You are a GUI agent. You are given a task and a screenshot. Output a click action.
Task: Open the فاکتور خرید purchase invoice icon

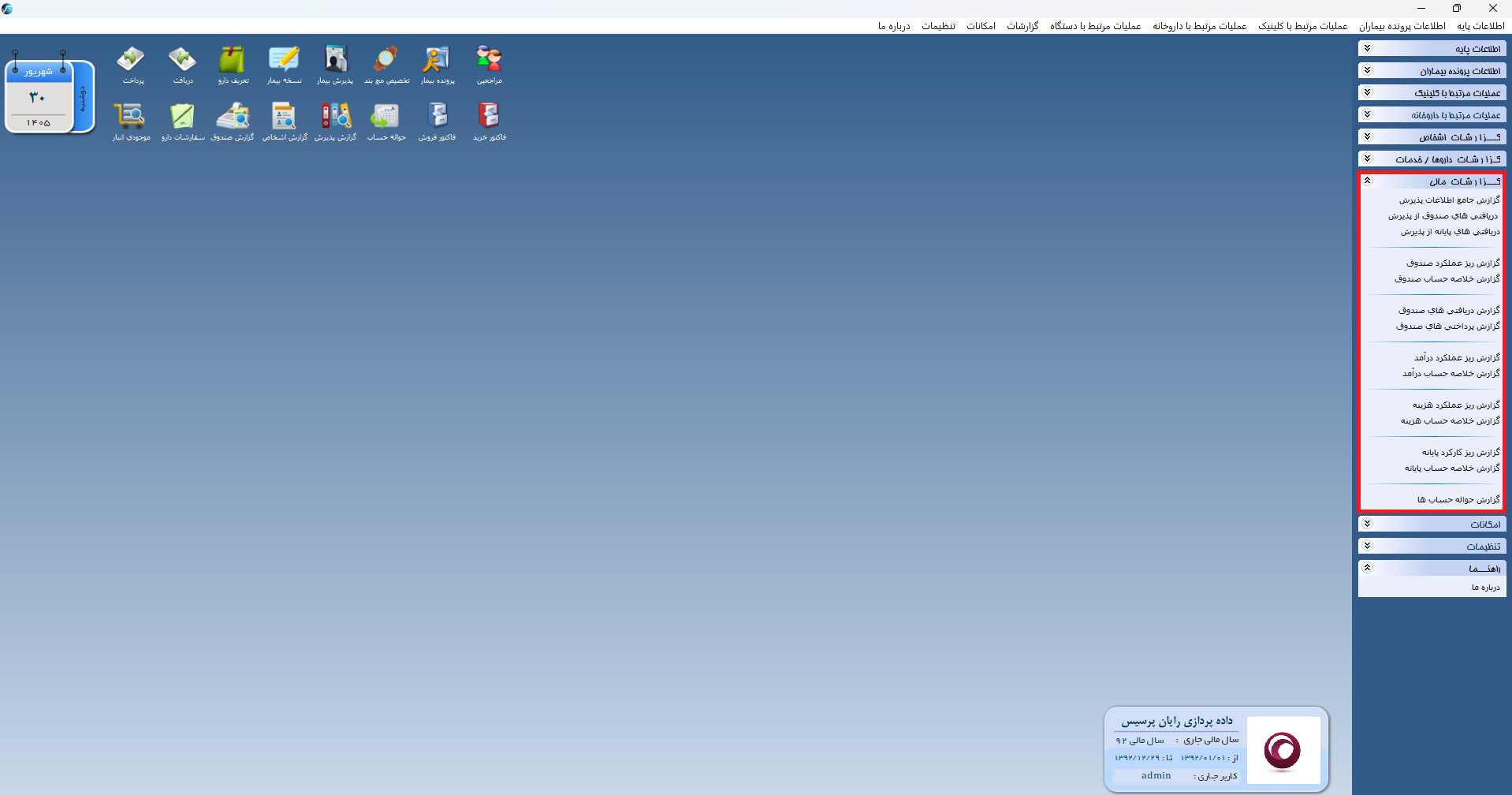[x=489, y=121]
